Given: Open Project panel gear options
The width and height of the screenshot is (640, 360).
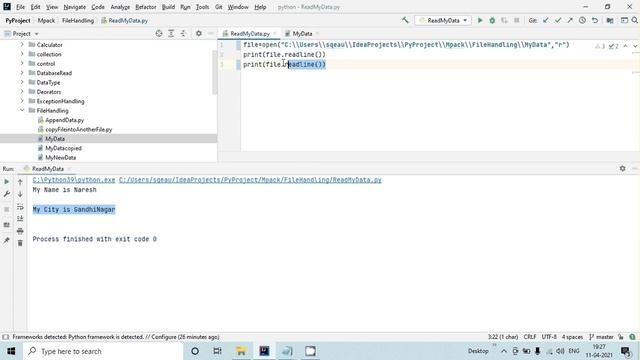Looking at the screenshot, I should [x=198, y=33].
